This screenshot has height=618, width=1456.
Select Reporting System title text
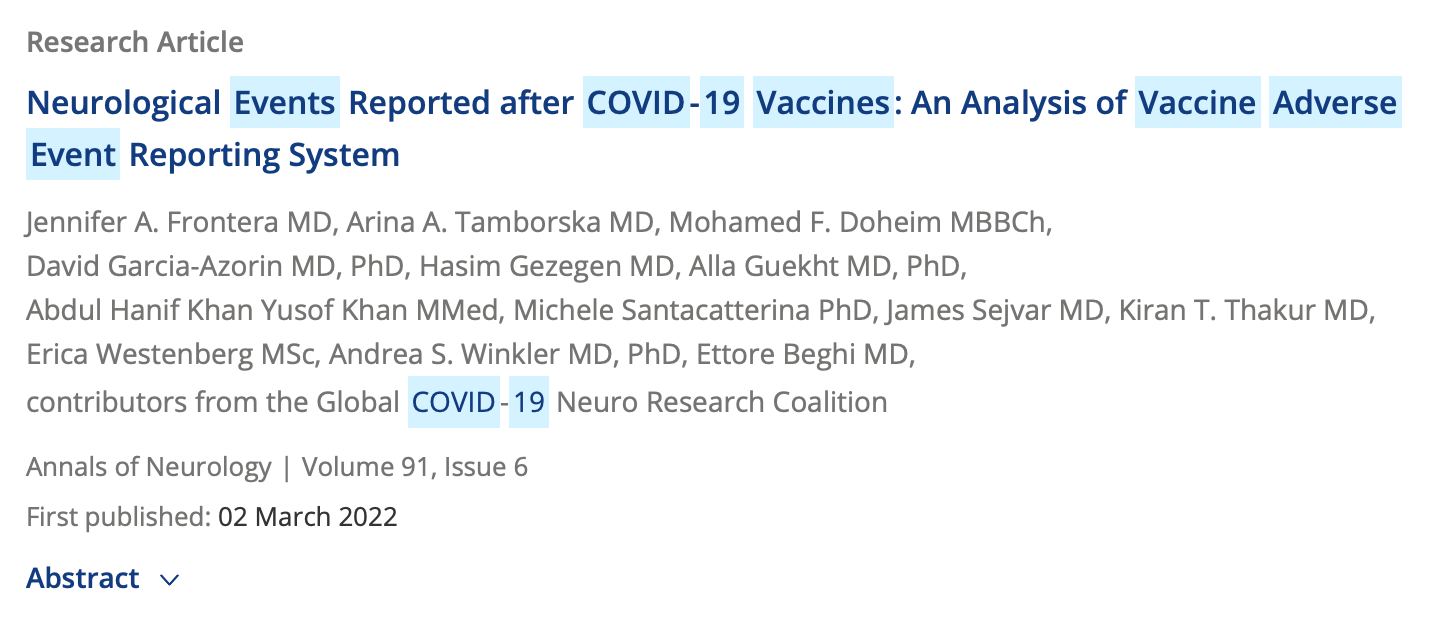tap(265, 155)
